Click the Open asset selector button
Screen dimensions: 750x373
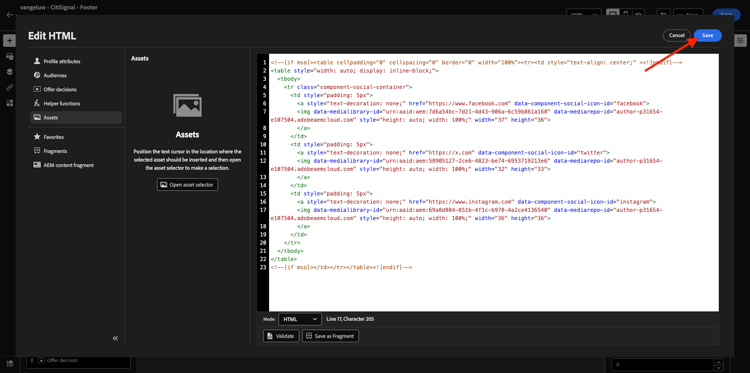(188, 185)
